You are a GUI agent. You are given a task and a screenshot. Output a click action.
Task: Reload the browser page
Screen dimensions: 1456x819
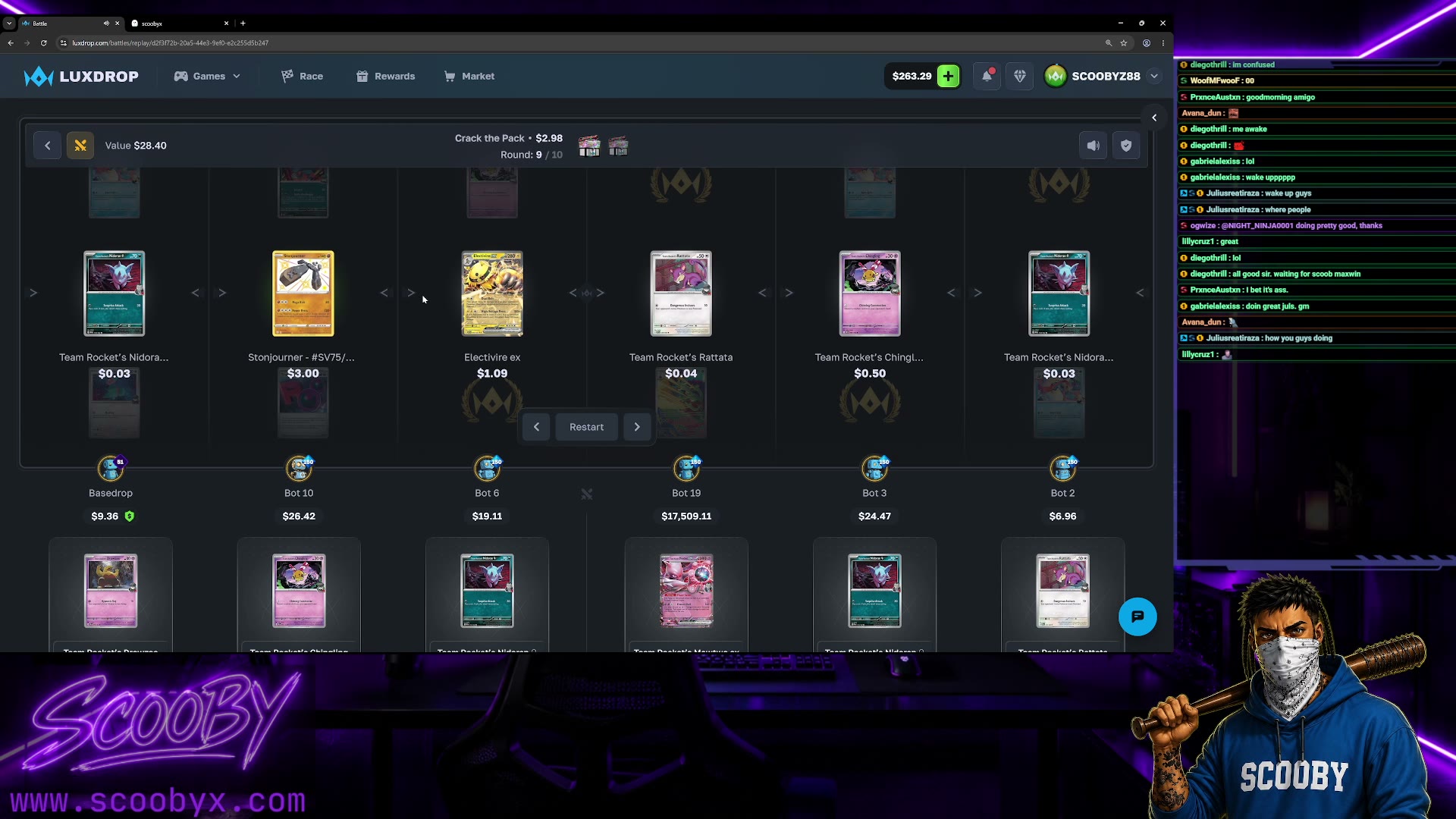[44, 43]
